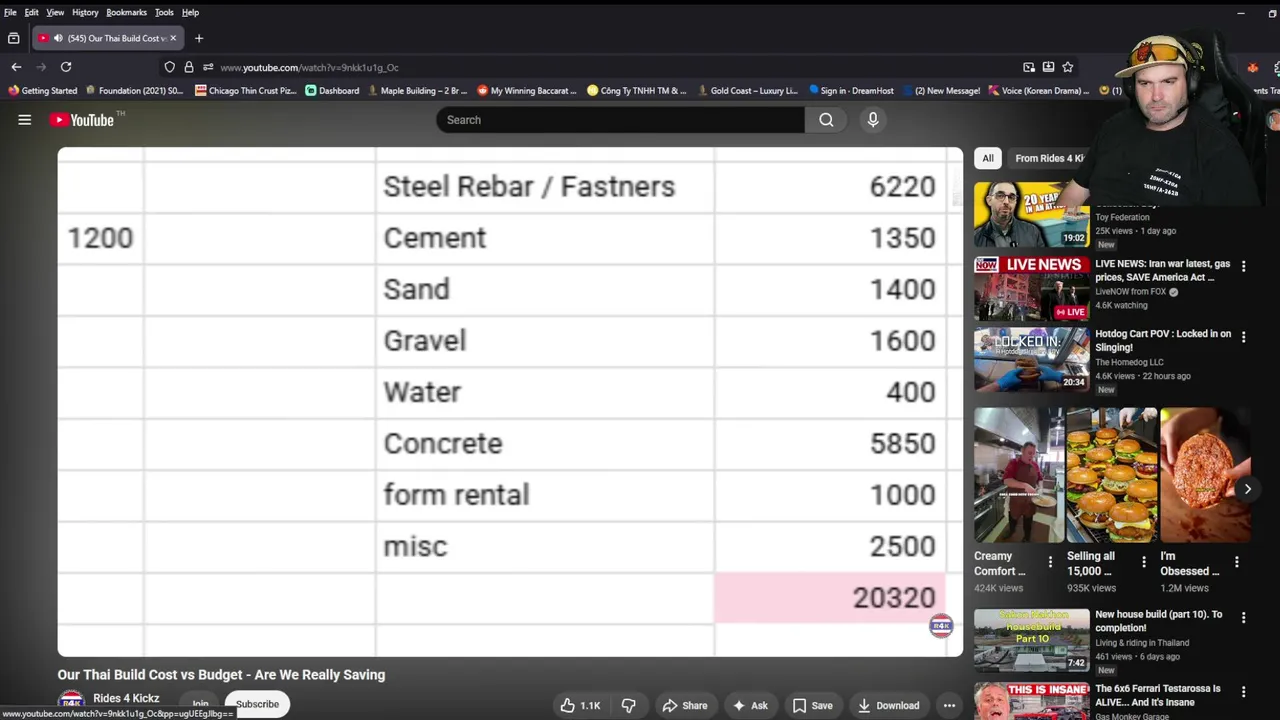
Task: Open the Chicago Thin Crust Pizza bookmark
Action: (x=246, y=91)
